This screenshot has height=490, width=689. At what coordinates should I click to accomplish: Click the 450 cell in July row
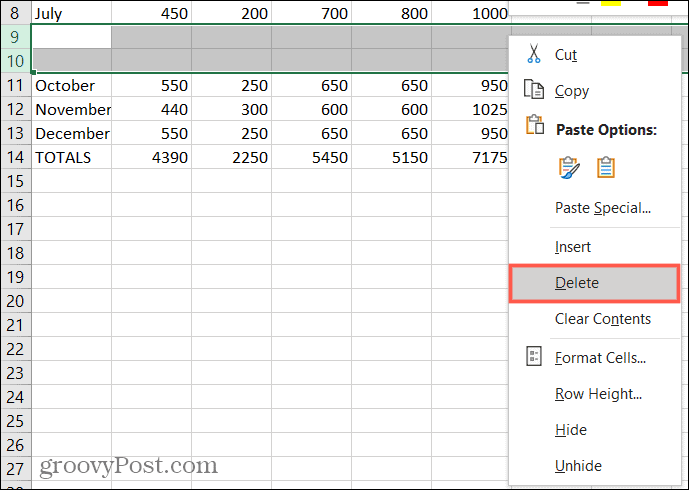pos(152,13)
